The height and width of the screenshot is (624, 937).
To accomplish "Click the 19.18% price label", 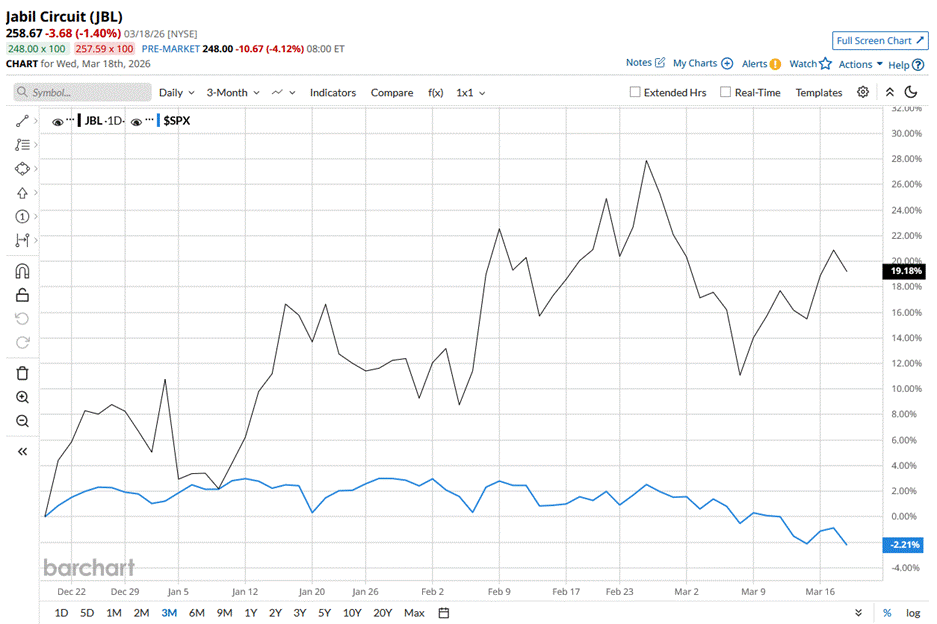I will [x=905, y=271].
